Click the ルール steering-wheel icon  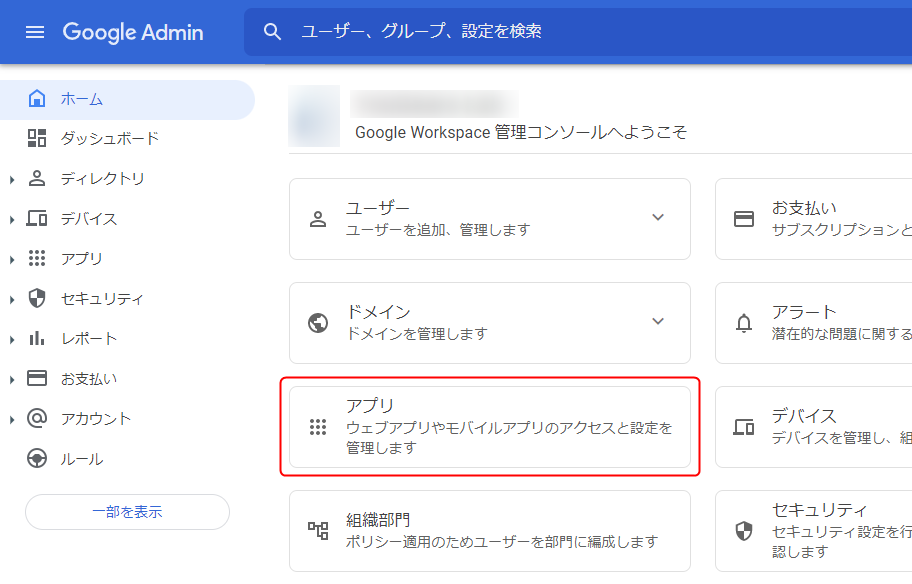[x=37, y=458]
